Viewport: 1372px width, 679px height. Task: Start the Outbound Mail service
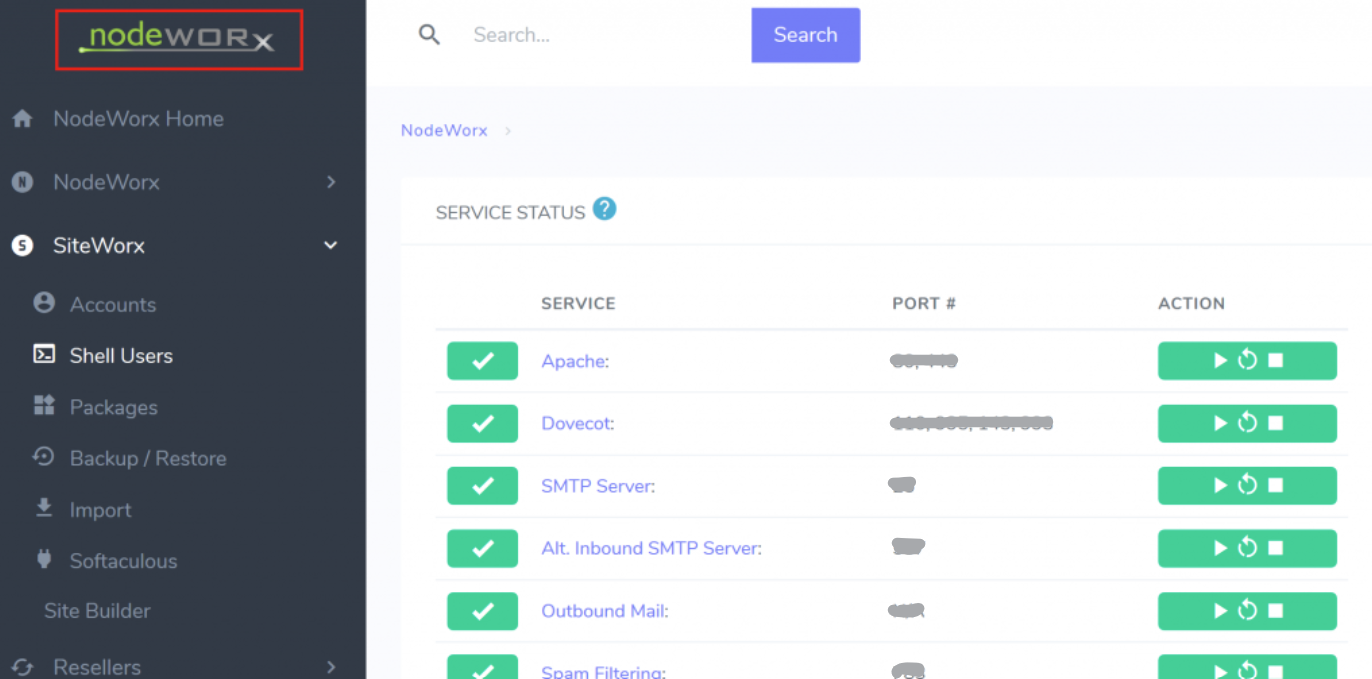pos(1220,611)
